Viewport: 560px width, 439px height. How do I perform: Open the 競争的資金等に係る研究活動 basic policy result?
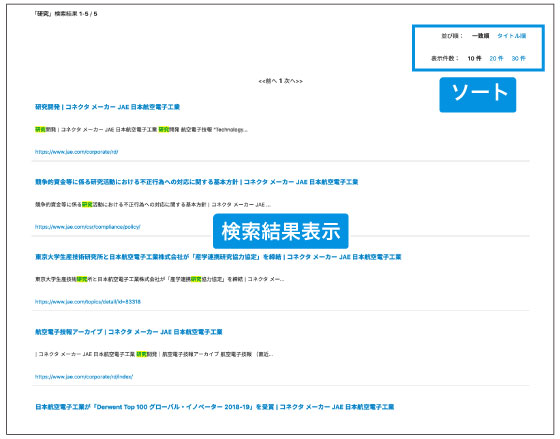pyautogui.click(x=196, y=182)
